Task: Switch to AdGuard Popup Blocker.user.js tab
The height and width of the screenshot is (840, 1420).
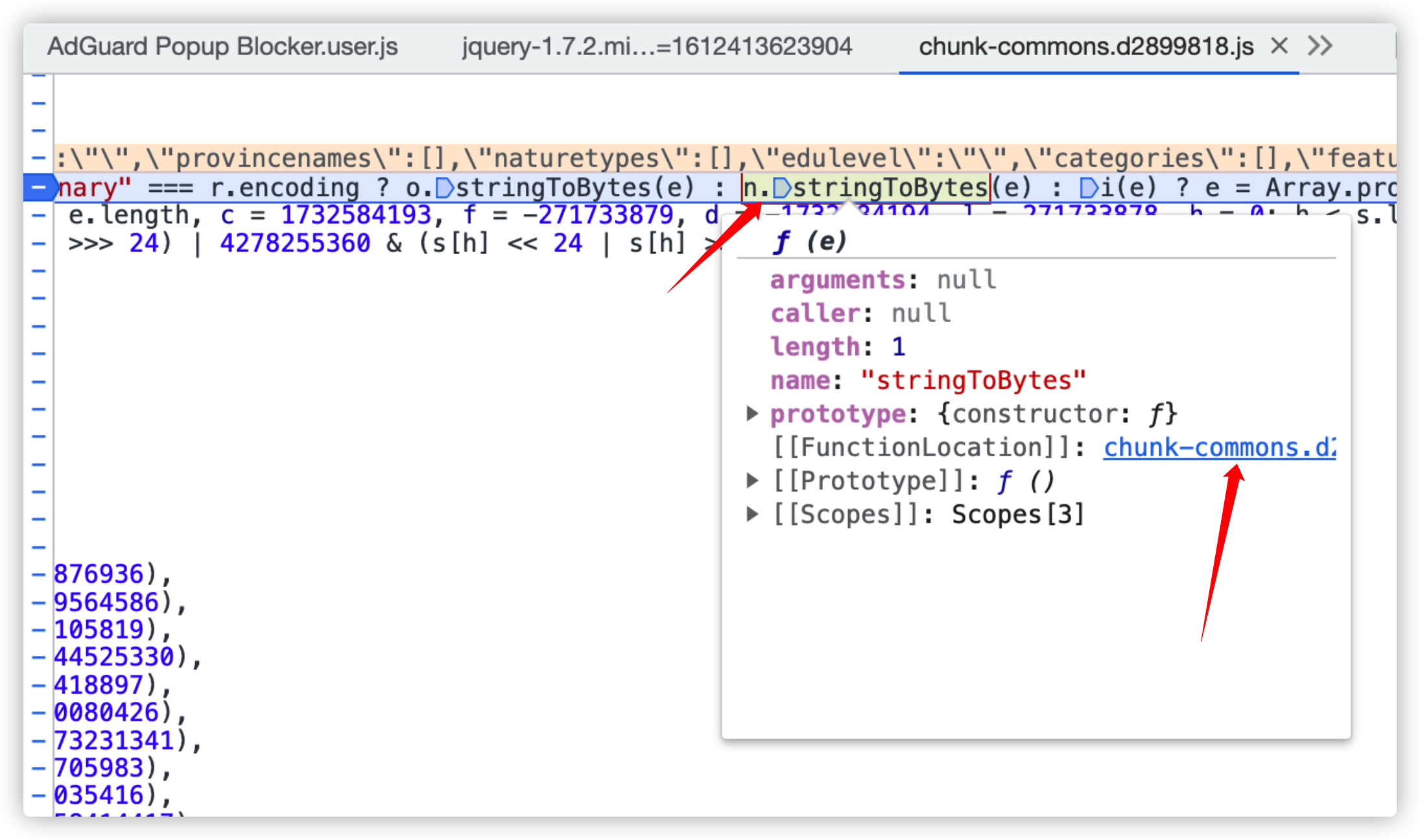Action: coord(222,47)
